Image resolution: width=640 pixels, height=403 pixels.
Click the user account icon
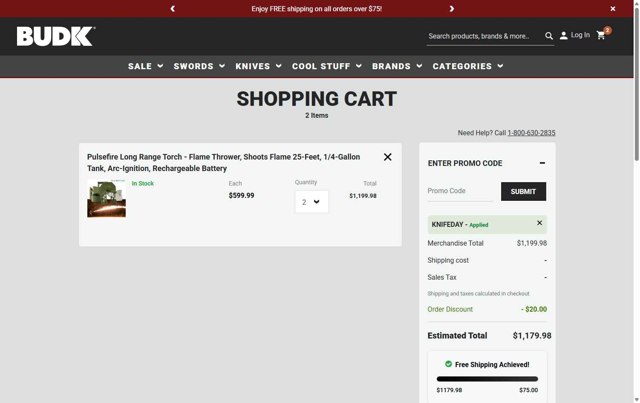tap(564, 36)
